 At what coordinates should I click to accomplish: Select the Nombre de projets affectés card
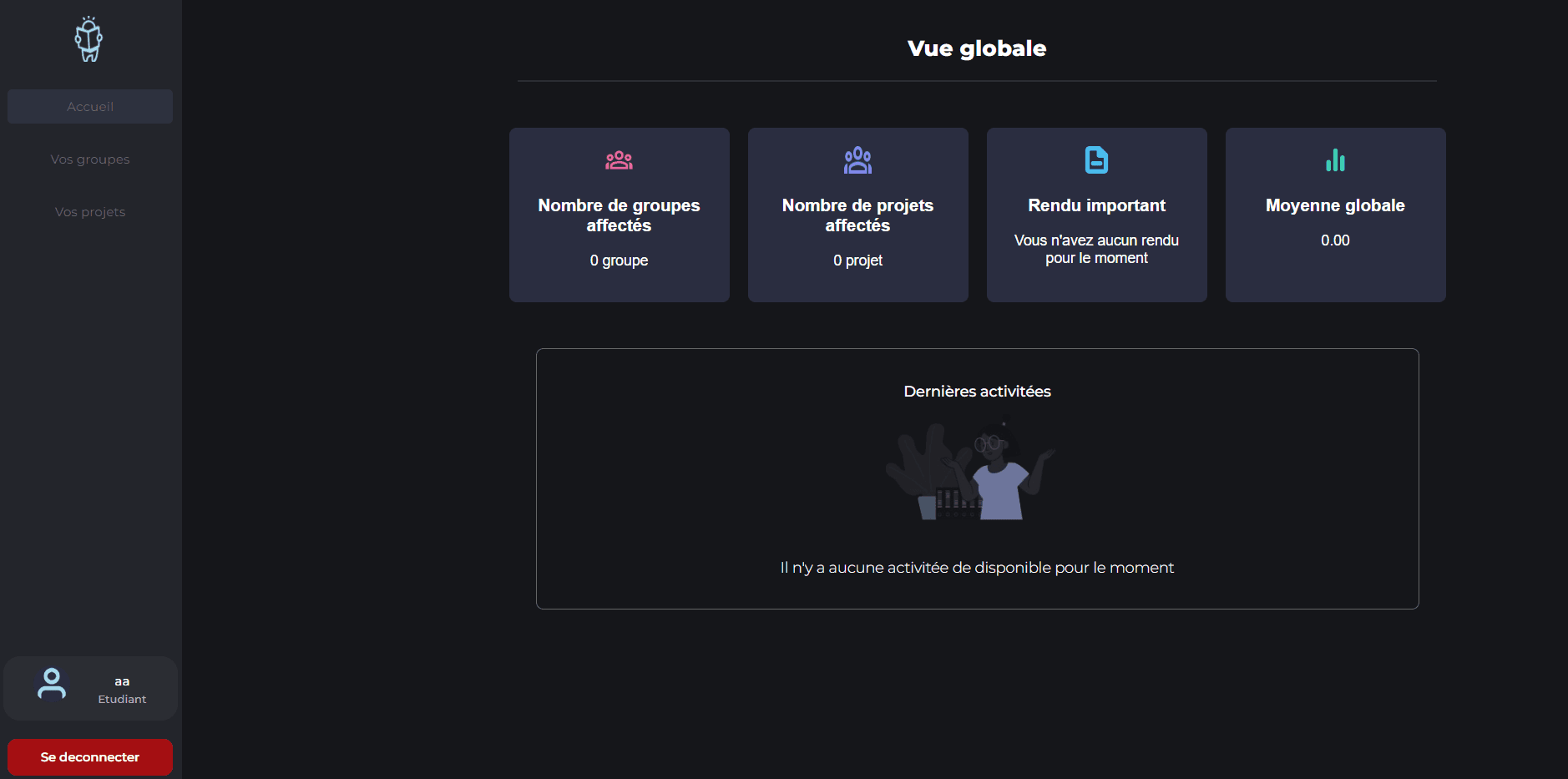pos(857,215)
